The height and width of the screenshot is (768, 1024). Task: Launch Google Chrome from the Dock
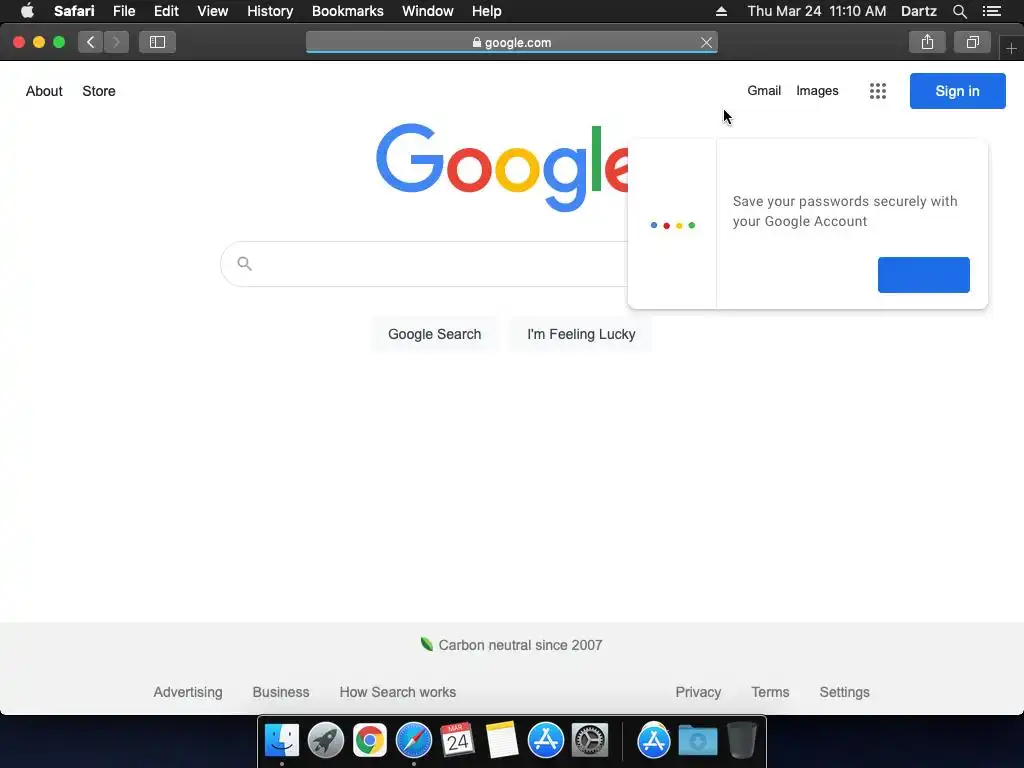(370, 741)
